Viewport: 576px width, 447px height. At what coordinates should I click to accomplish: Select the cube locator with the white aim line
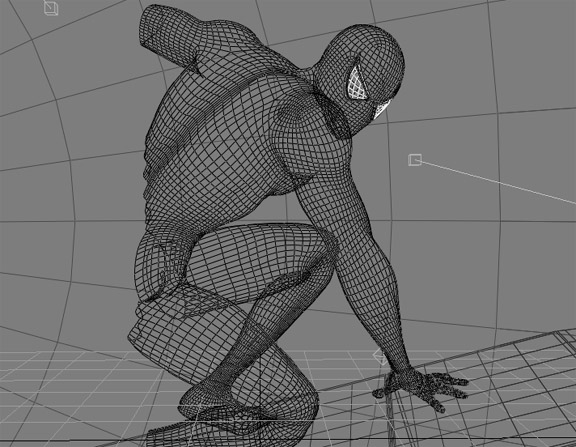coord(415,160)
